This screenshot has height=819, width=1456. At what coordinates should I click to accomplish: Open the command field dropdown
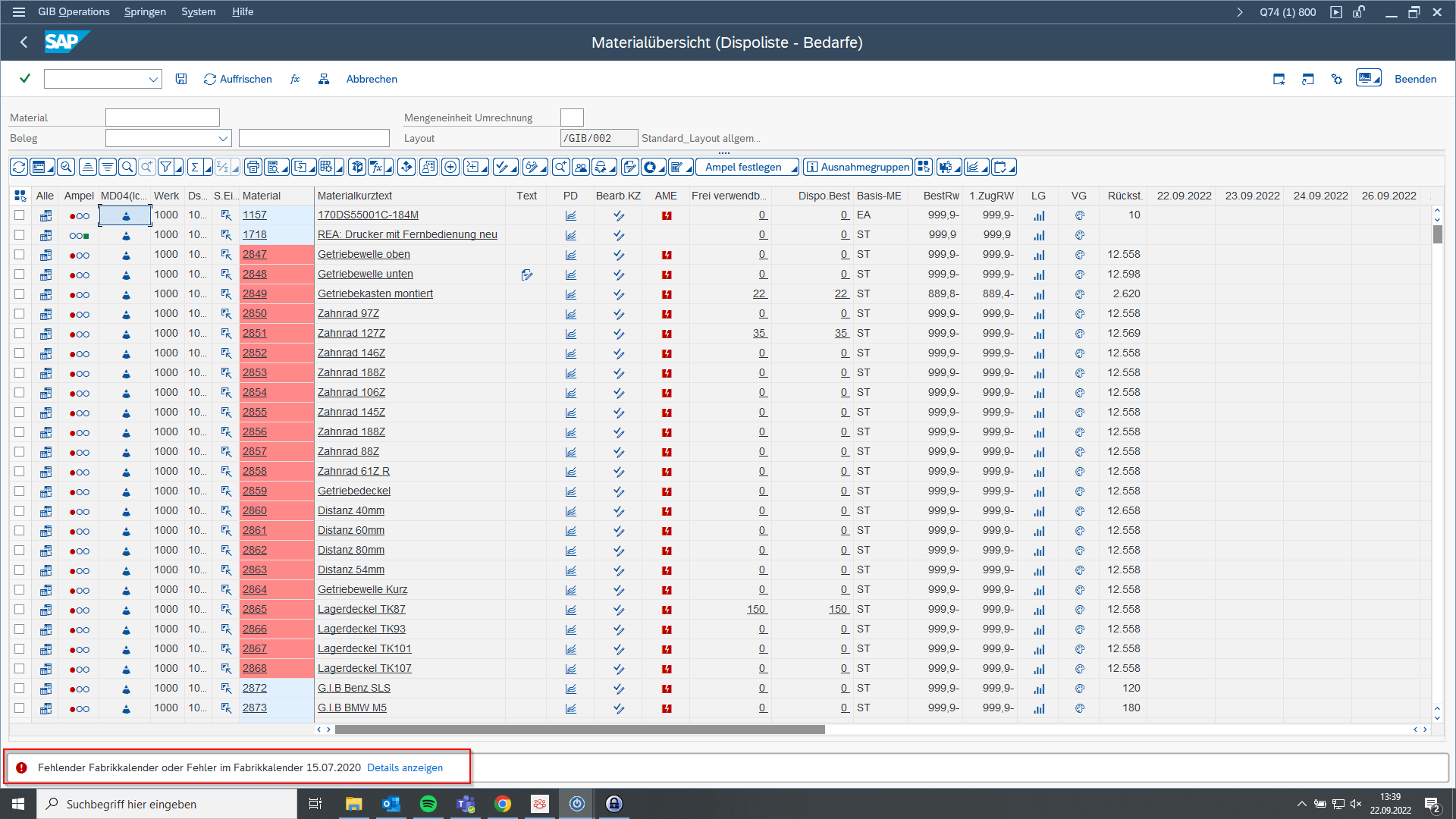(153, 79)
